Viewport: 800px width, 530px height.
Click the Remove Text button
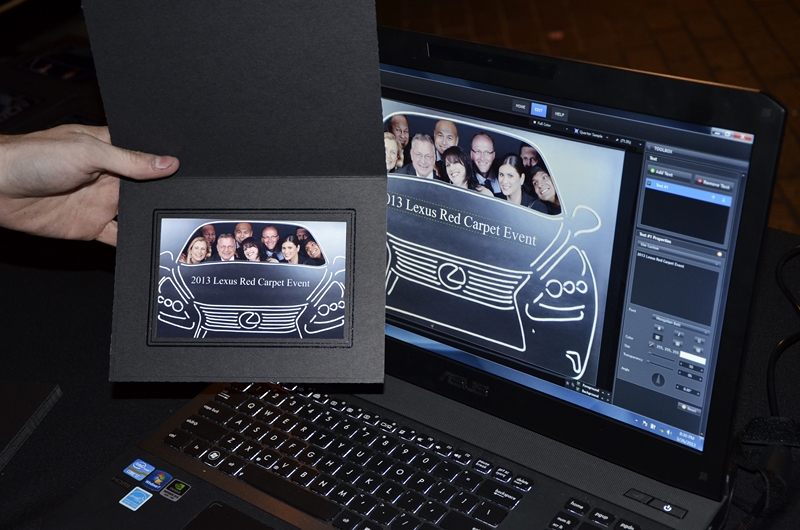(x=715, y=183)
